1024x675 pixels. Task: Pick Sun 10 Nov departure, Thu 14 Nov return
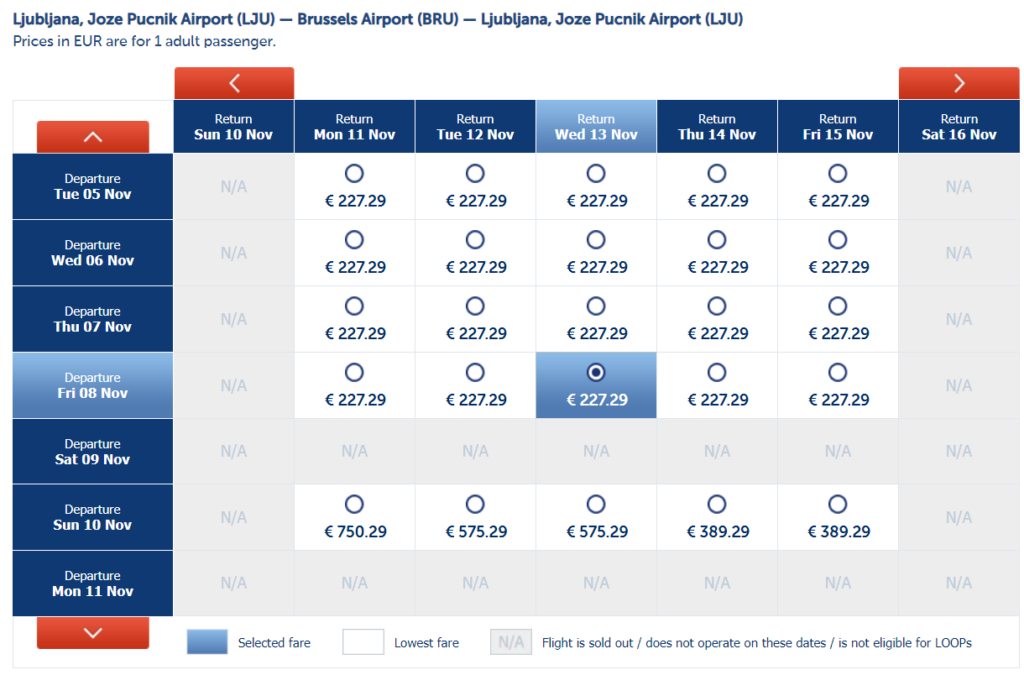tap(717, 505)
